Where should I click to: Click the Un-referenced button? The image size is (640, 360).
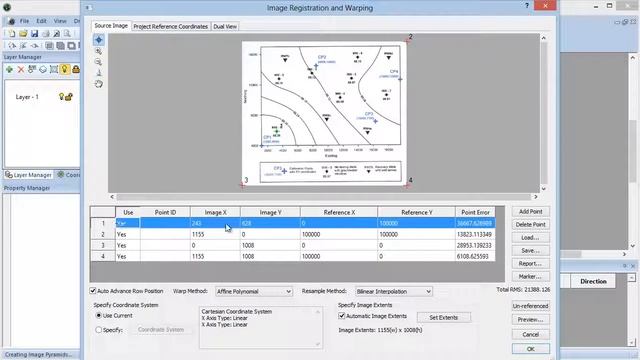(x=531, y=306)
